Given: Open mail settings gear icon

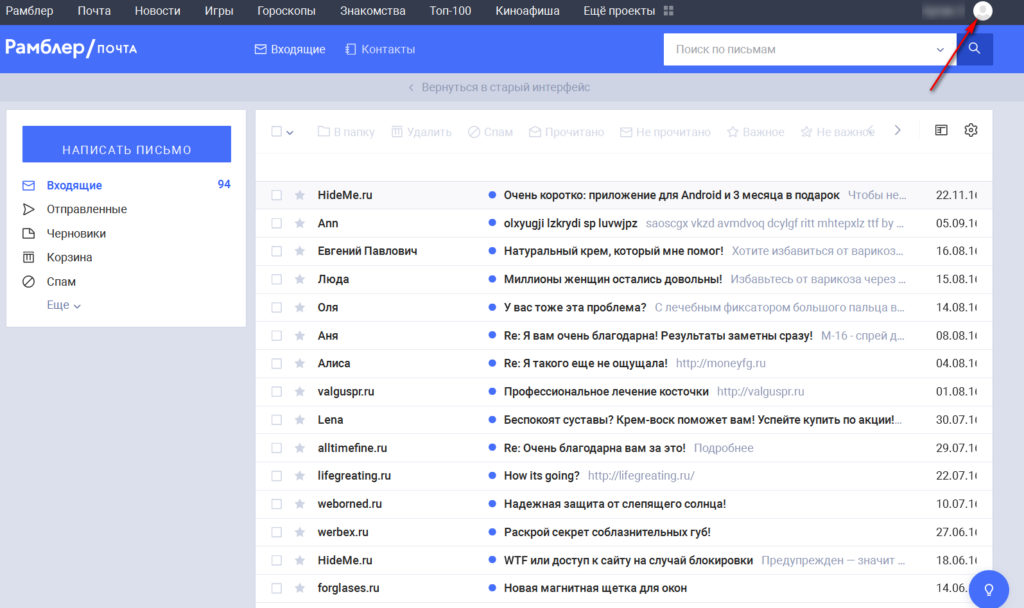Looking at the screenshot, I should click(x=970, y=130).
